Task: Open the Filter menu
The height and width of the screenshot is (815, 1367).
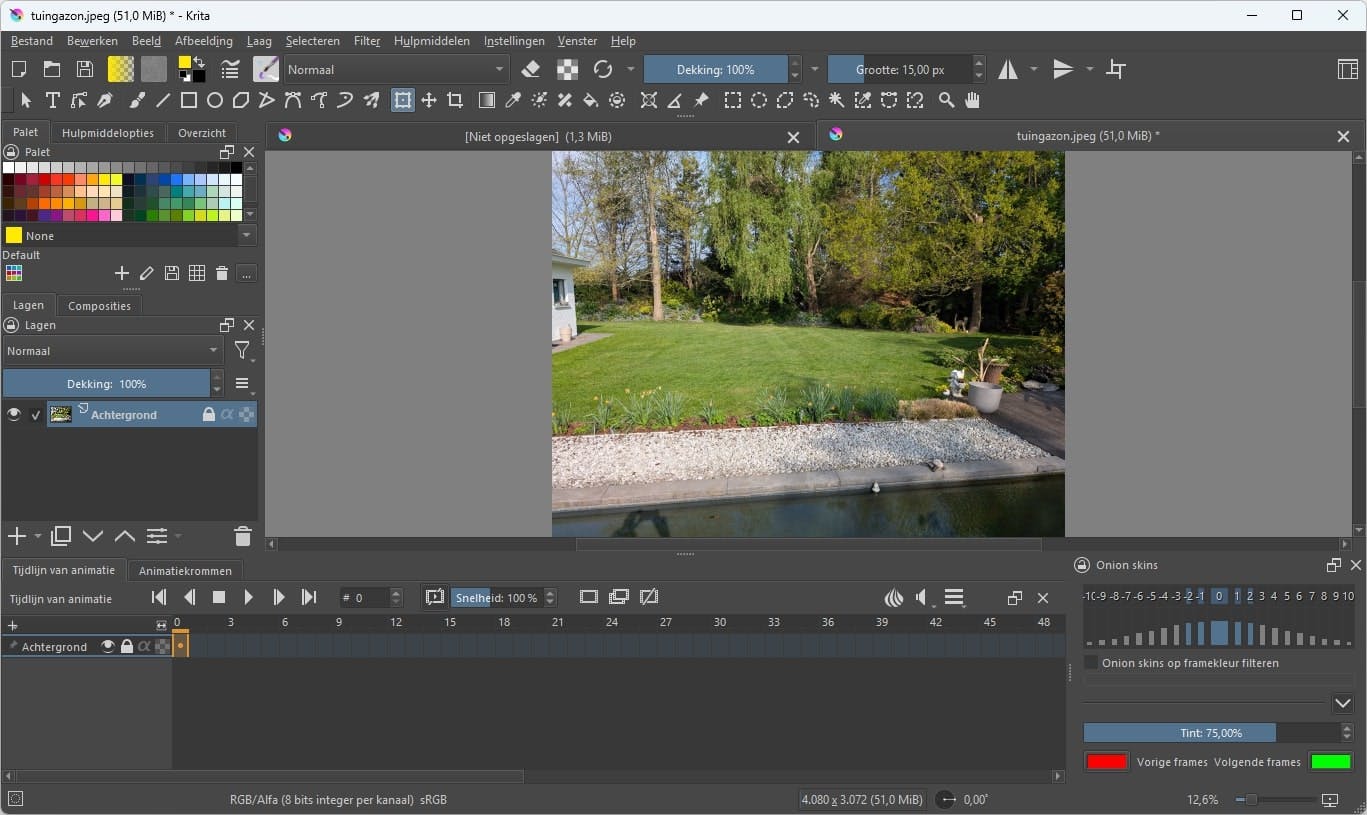Action: pos(366,41)
